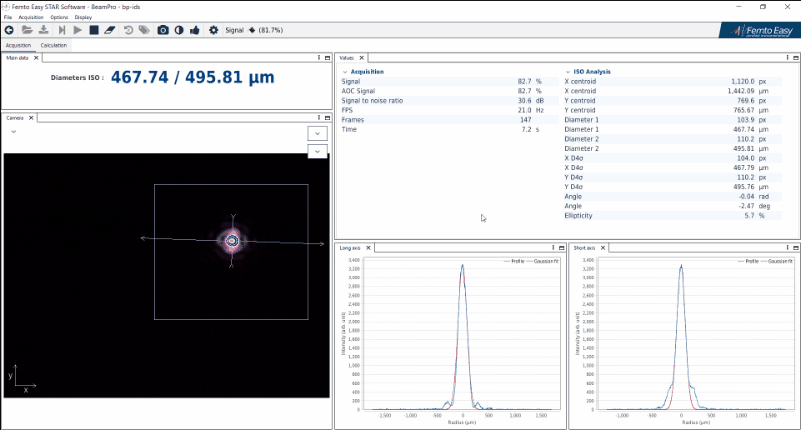Collapse the ISO Analysis section
801x430 pixels.
point(567,72)
